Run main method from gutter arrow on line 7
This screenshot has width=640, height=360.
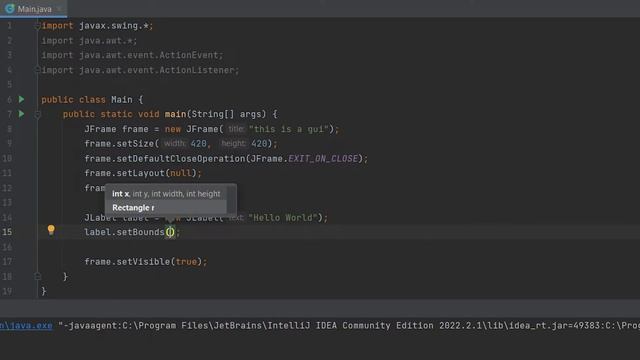(21, 114)
